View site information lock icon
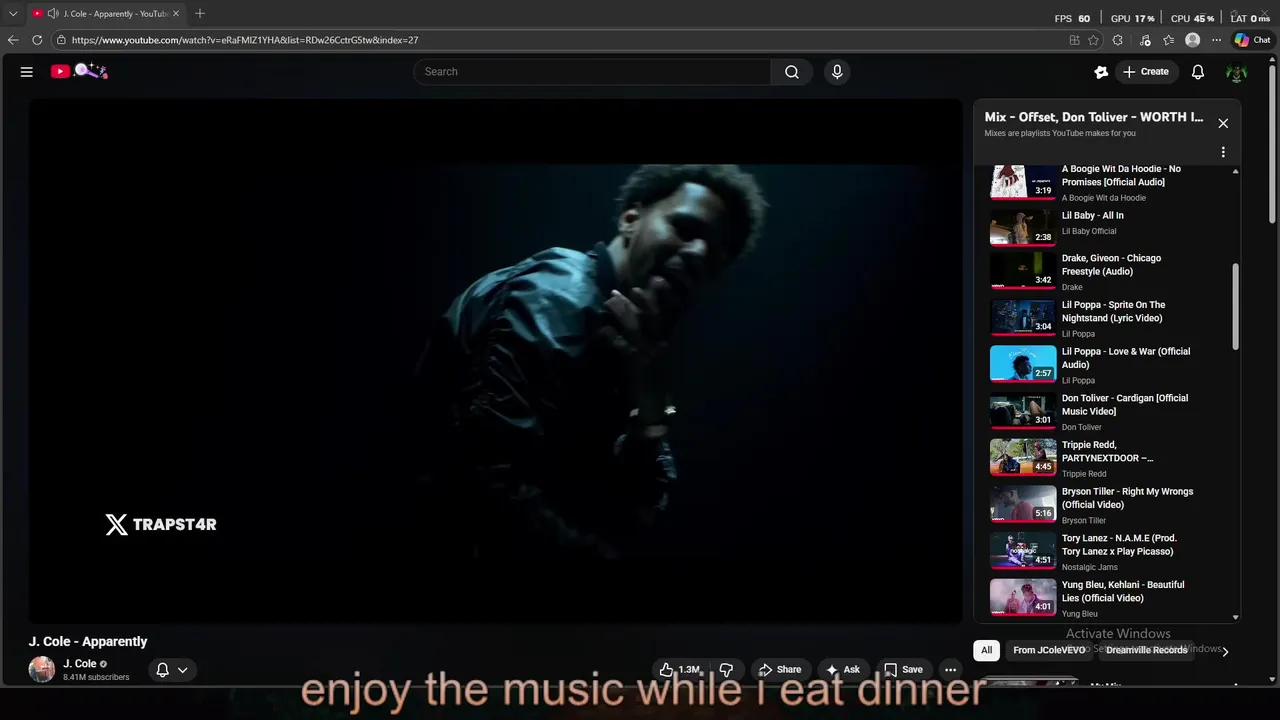1280x720 pixels. 61,40
